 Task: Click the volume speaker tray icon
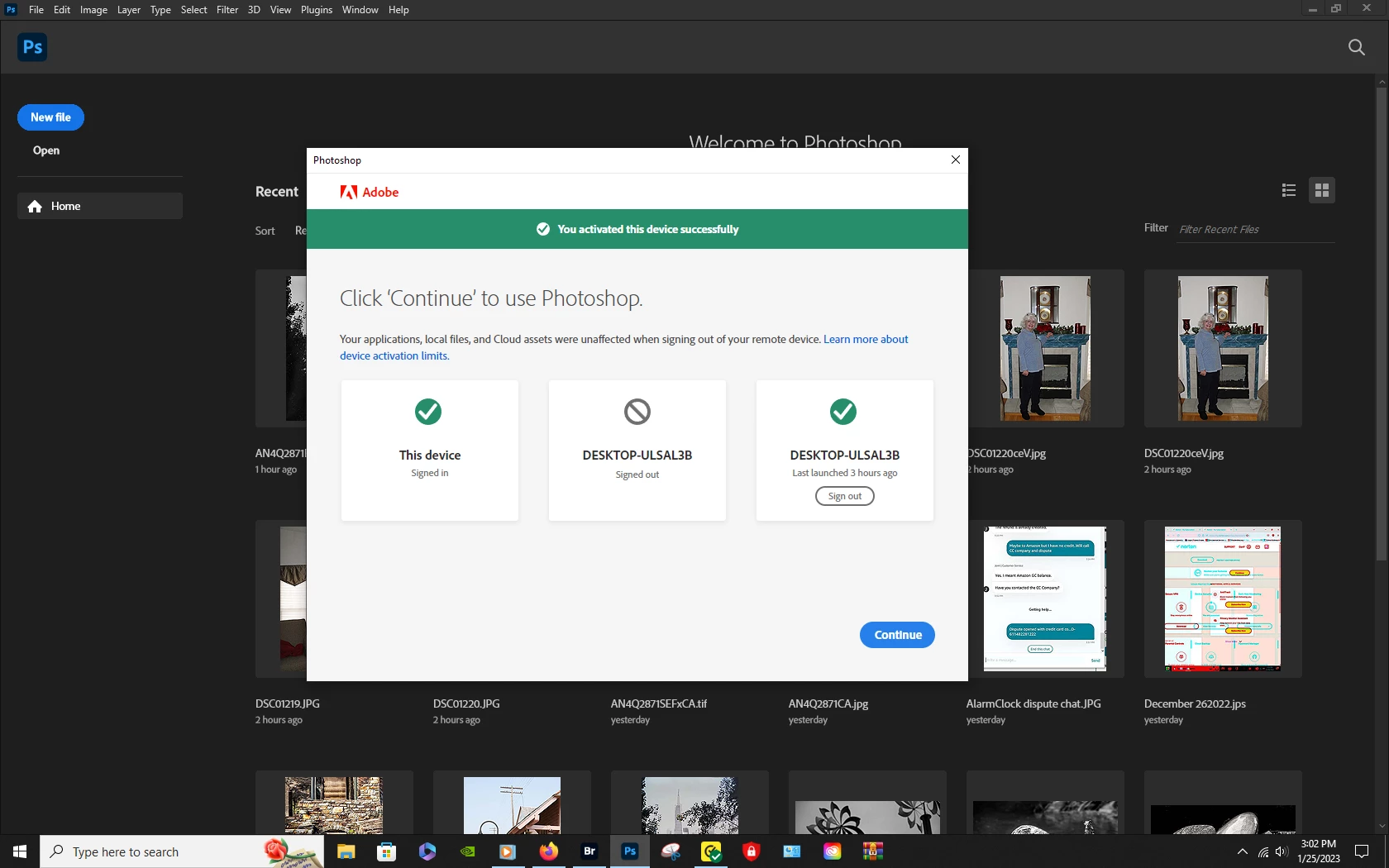tap(1282, 852)
